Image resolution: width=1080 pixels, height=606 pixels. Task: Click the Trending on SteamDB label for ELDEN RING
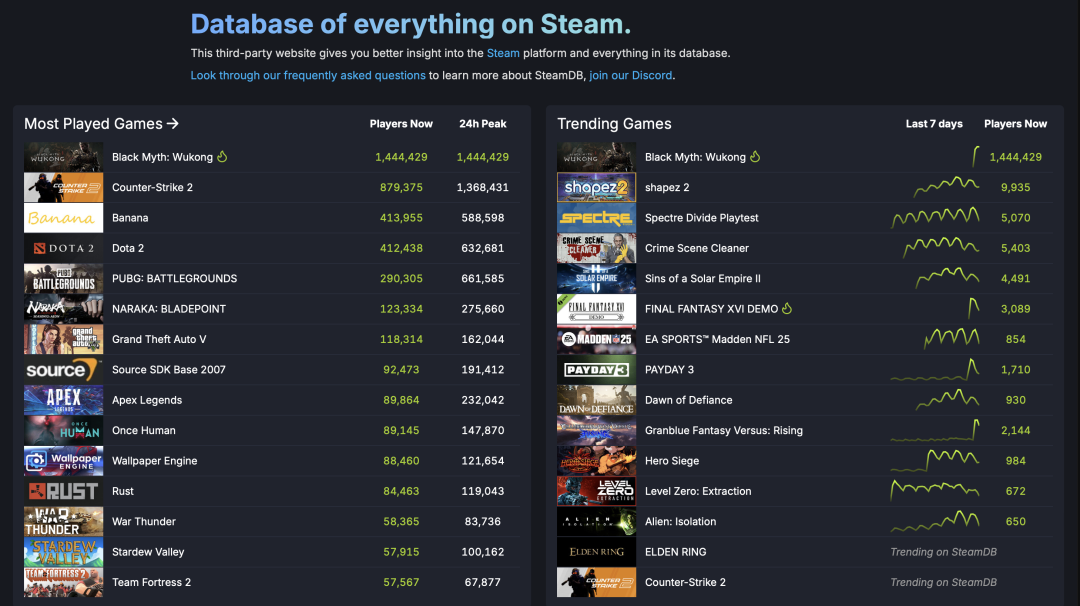coord(944,552)
